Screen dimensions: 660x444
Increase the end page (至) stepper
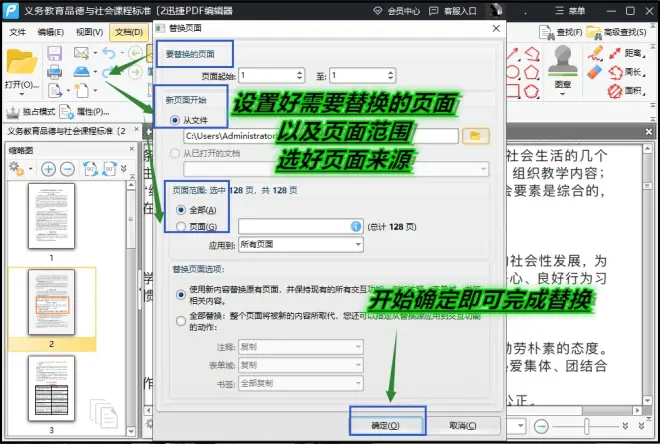391,72
